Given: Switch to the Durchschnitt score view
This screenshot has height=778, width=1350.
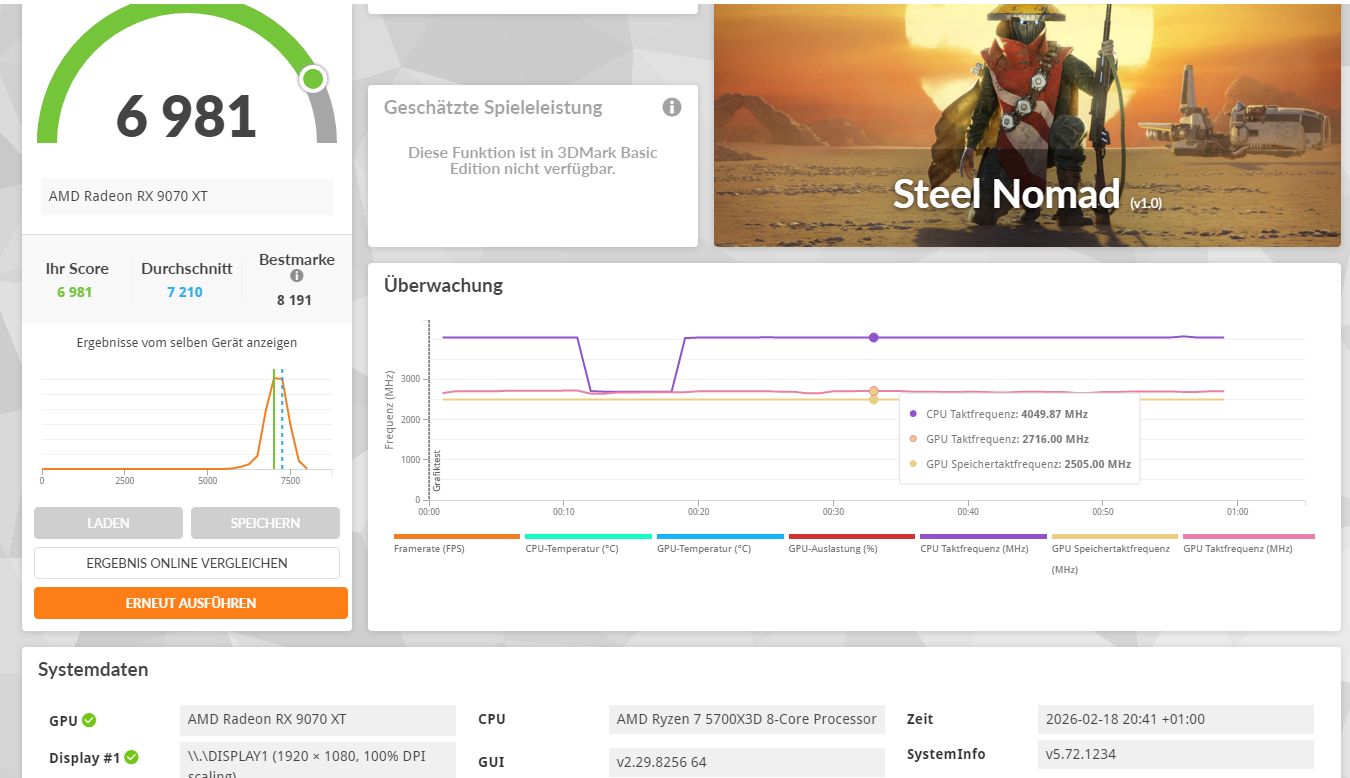Looking at the screenshot, I should 186,279.
